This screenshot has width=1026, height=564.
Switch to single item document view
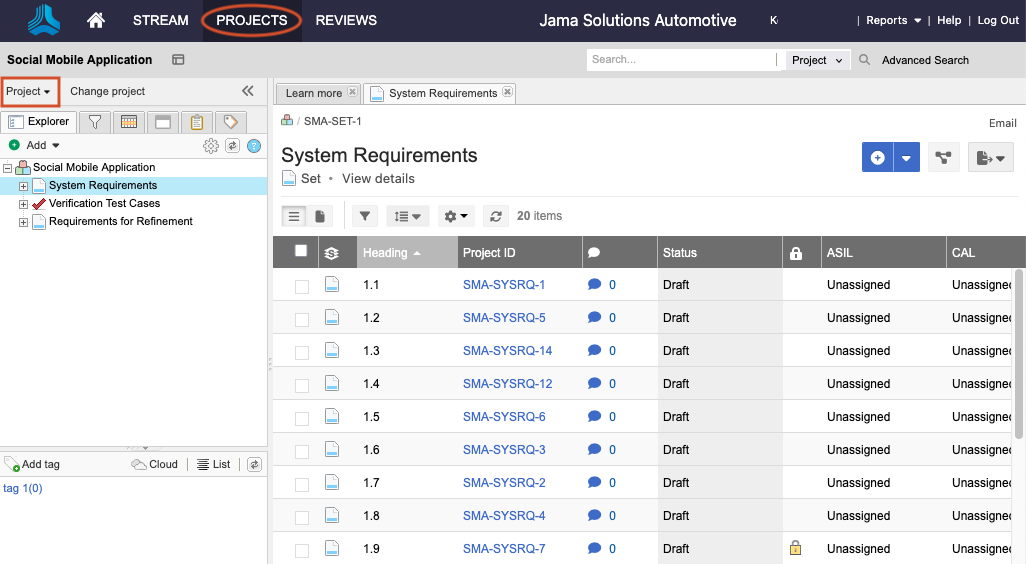click(320, 216)
